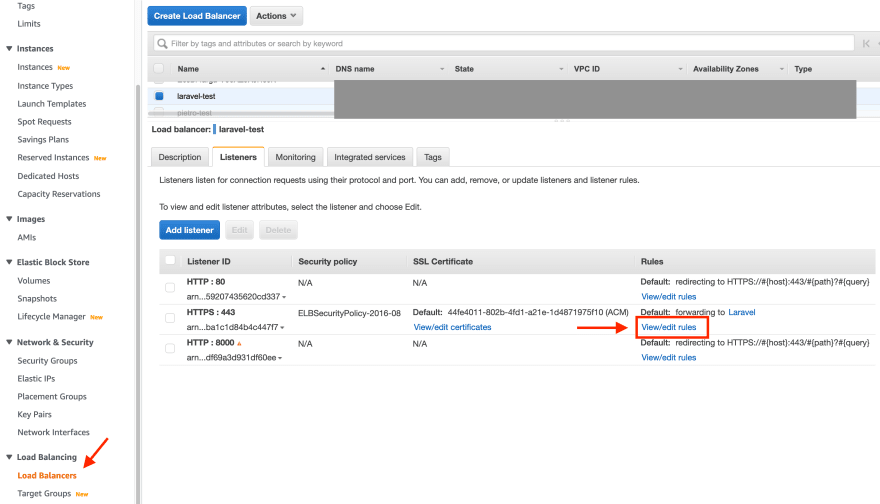Check the HTTPS : 443 listener checkbox
The width and height of the screenshot is (880, 504).
click(x=170, y=318)
